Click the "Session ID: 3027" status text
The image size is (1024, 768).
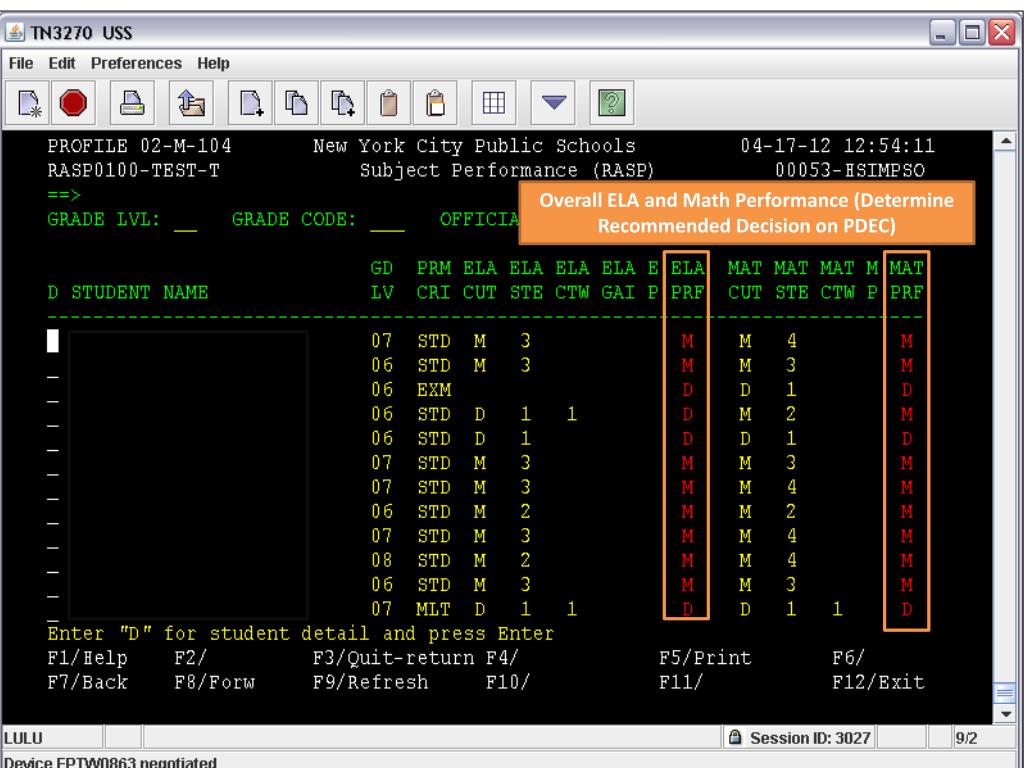810,738
